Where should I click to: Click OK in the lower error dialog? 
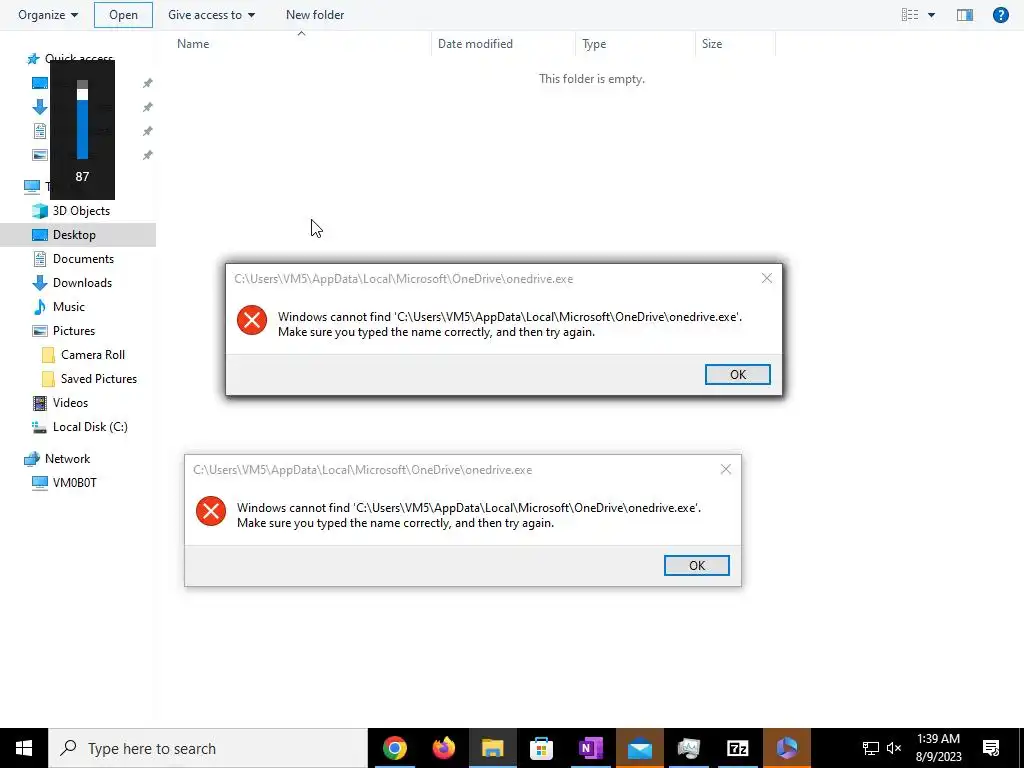click(697, 566)
